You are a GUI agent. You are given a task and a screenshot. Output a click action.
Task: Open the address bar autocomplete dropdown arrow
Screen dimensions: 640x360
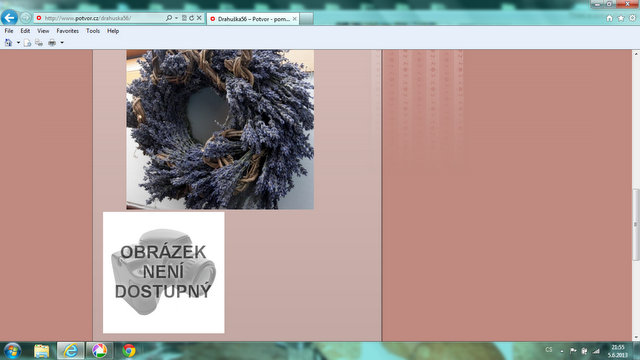pyautogui.click(x=176, y=18)
